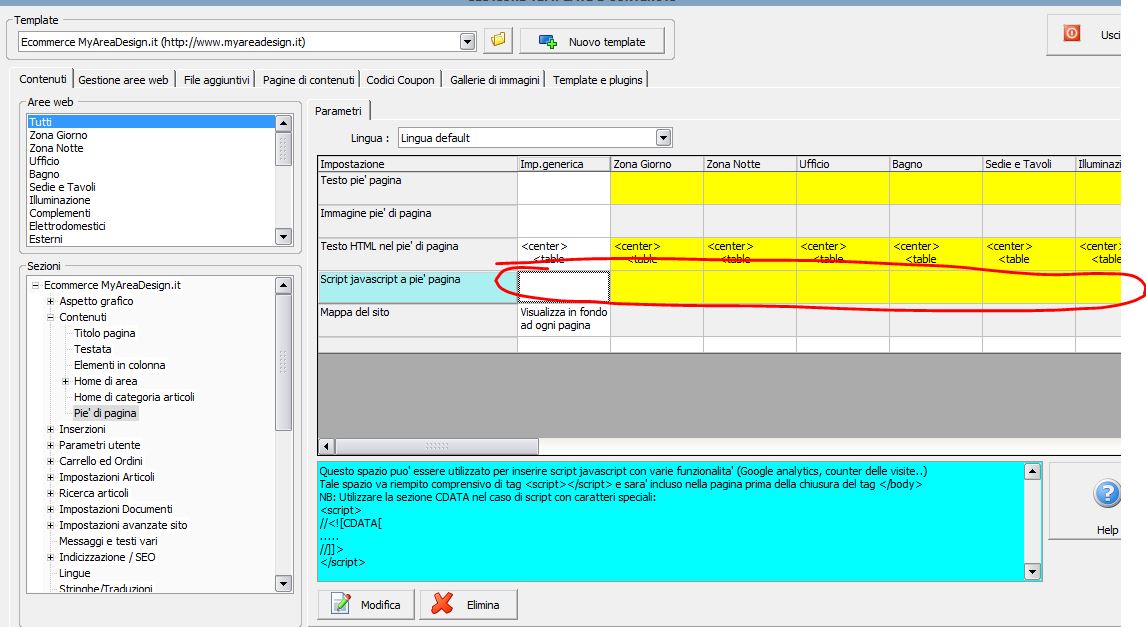
Task: Expand the Impostazioni Documenti node
Action: [x=50, y=510]
